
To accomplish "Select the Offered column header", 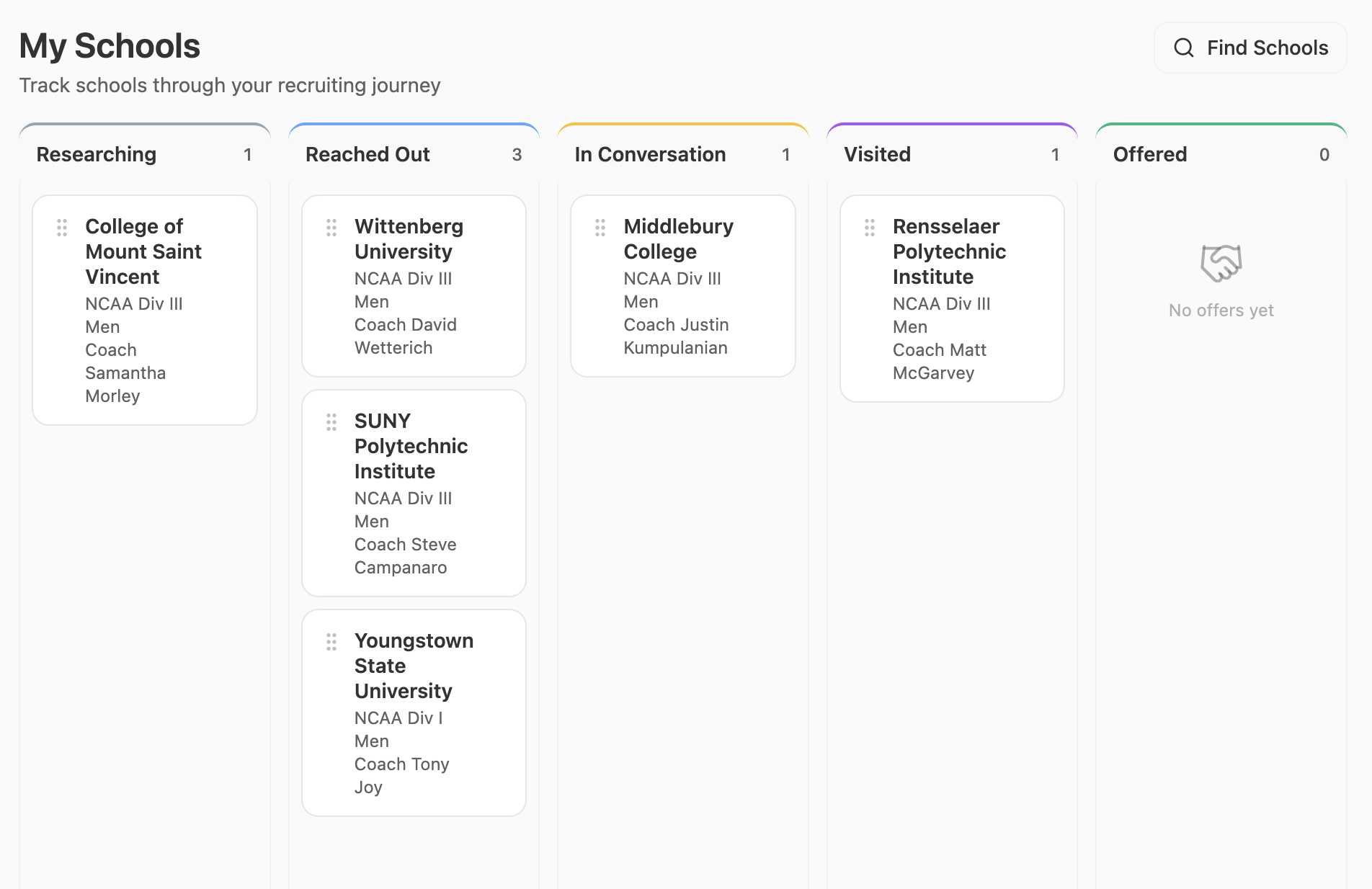I will point(1151,154).
